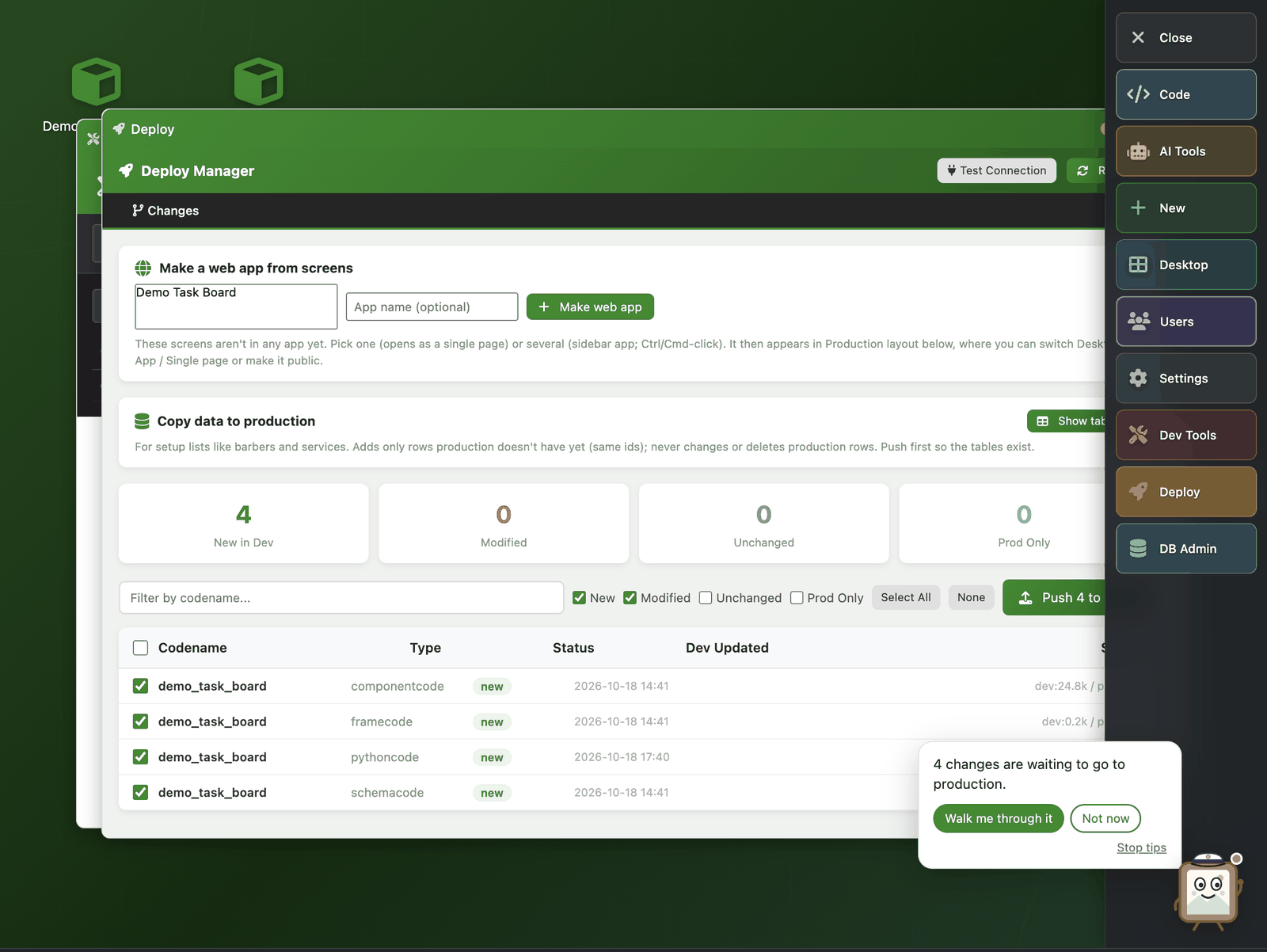Open the Deploy rocket icon in sidebar

(1138, 492)
